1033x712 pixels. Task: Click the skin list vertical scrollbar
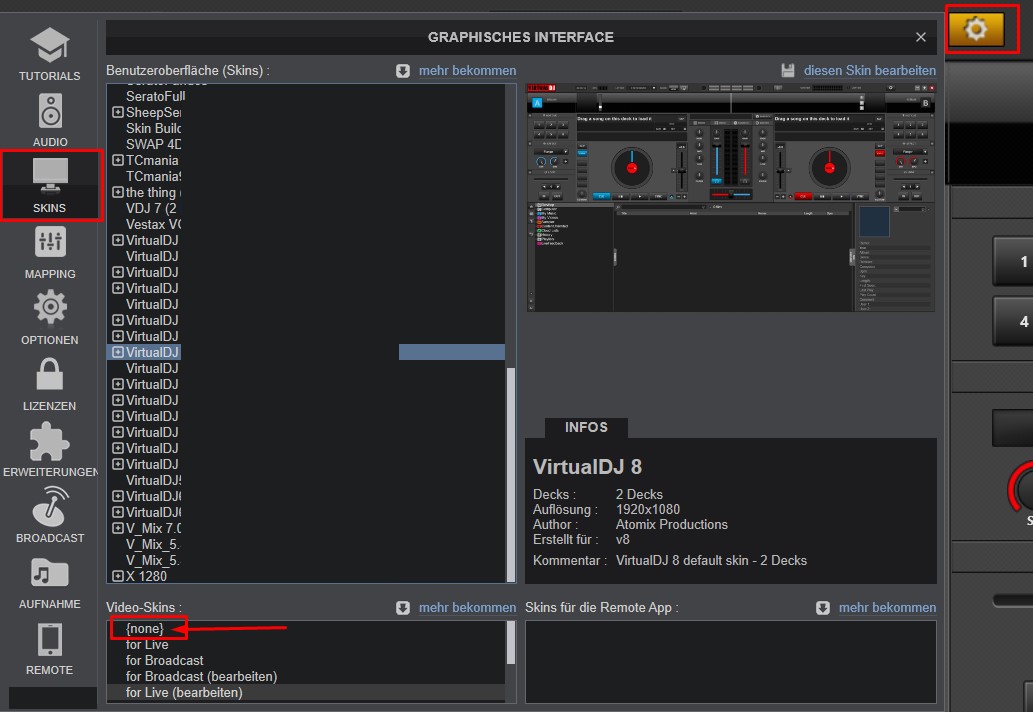(x=511, y=474)
